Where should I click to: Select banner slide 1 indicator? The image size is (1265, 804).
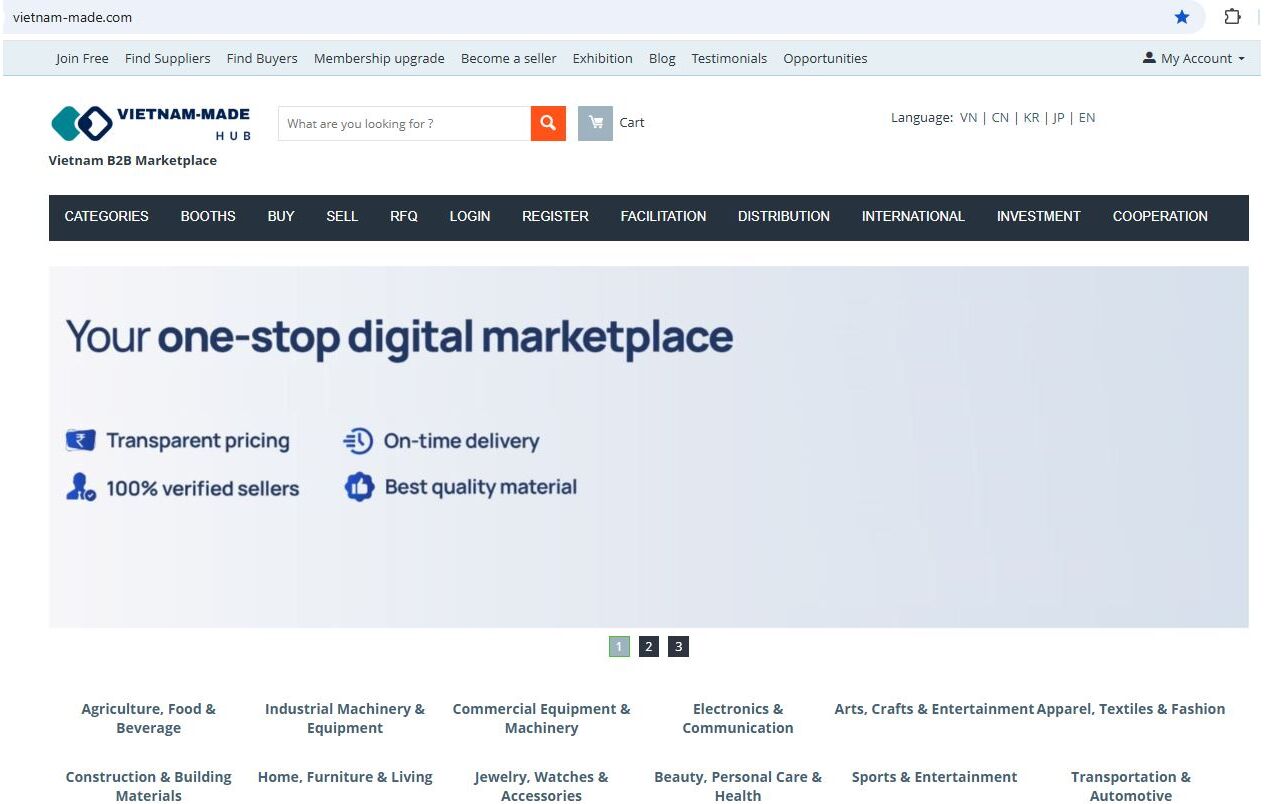[x=619, y=647]
